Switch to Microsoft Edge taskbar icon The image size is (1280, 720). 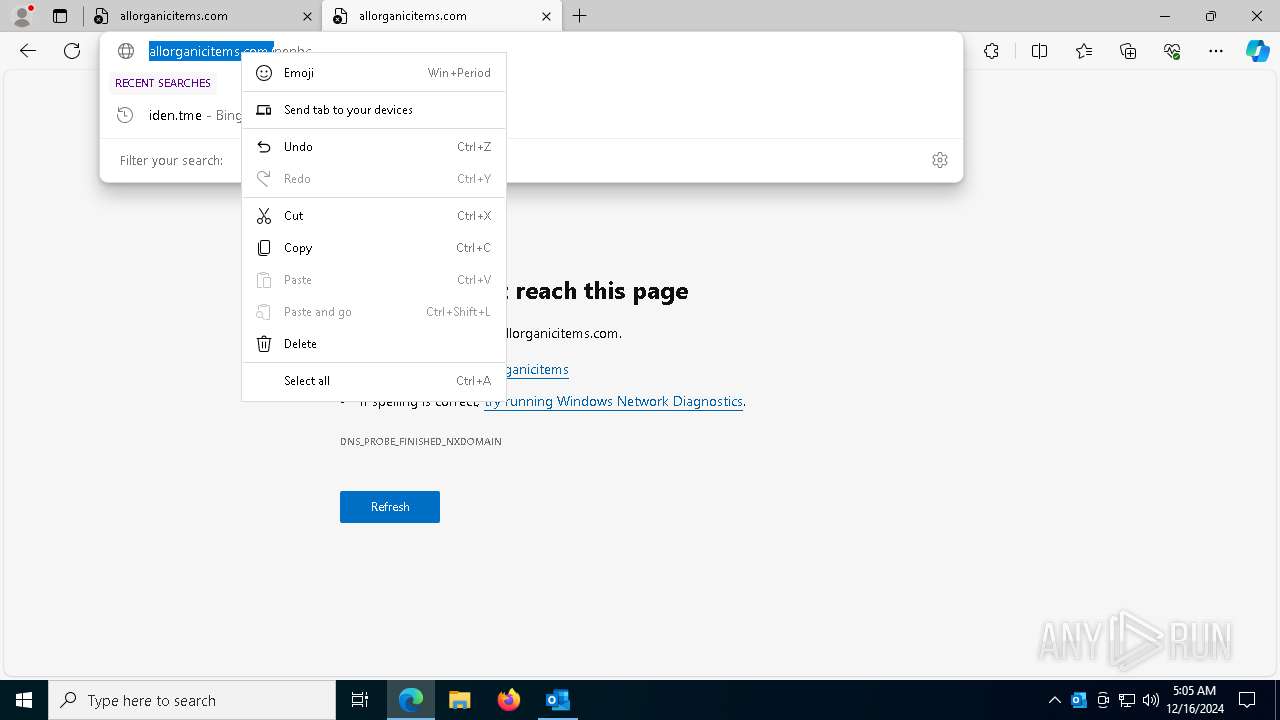[x=411, y=700]
